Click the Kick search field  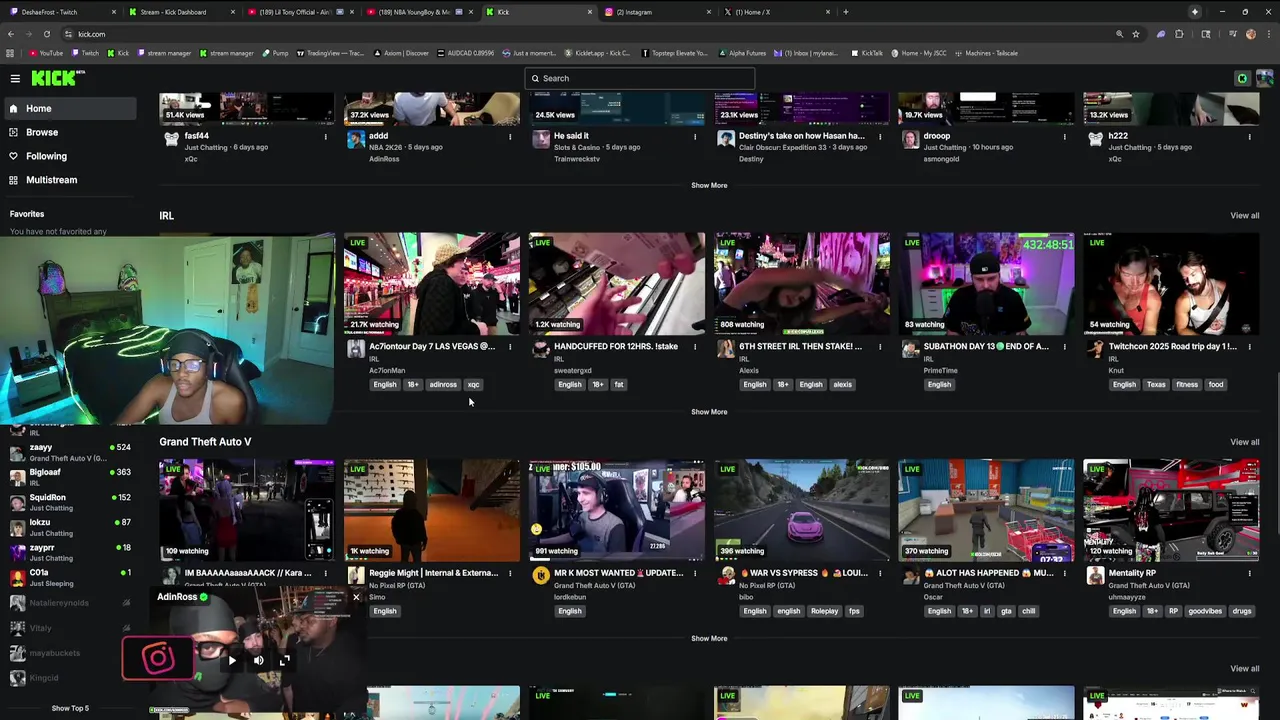[640, 78]
